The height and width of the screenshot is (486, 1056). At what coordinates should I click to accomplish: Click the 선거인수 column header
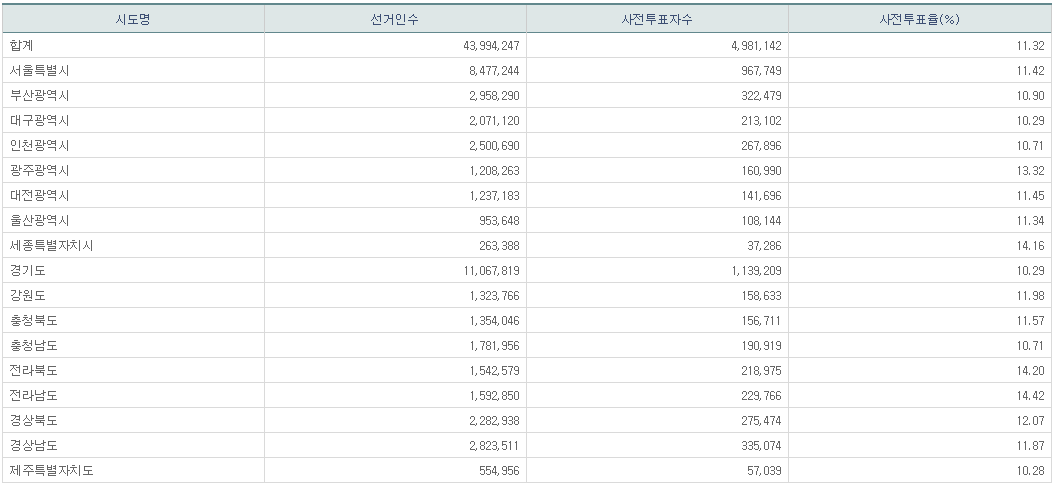point(395,20)
